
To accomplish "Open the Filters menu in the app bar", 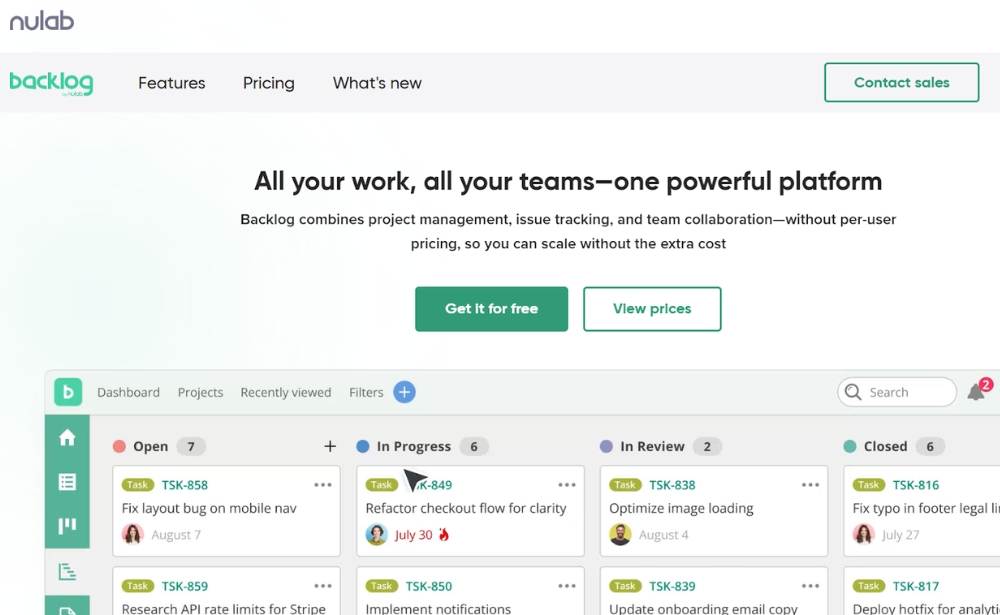I will pos(366,392).
